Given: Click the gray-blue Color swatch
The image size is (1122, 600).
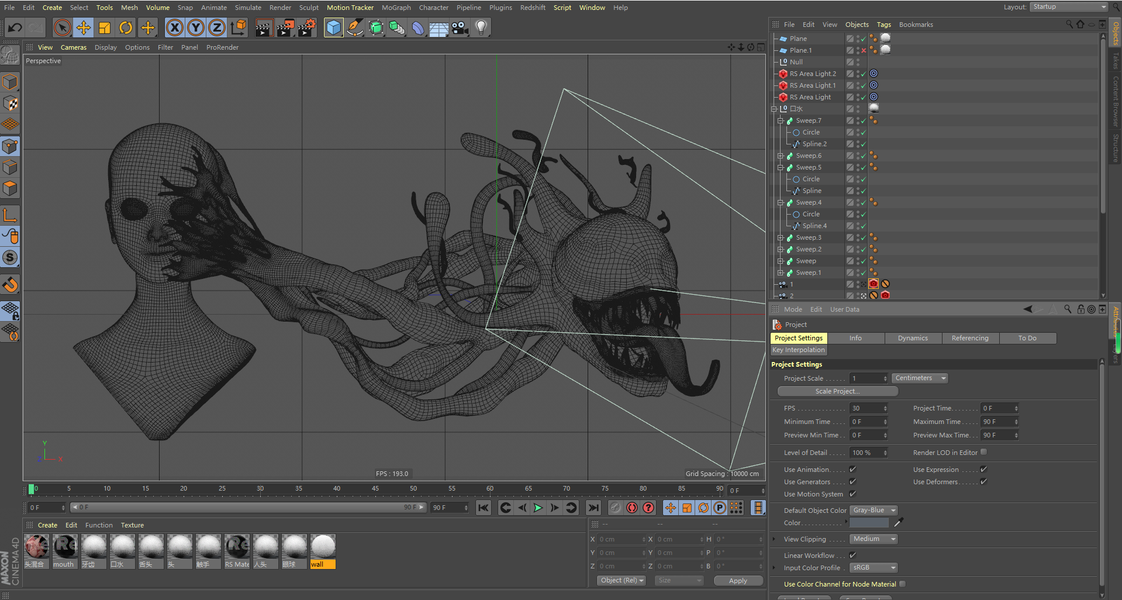Looking at the screenshot, I should (x=869, y=523).
